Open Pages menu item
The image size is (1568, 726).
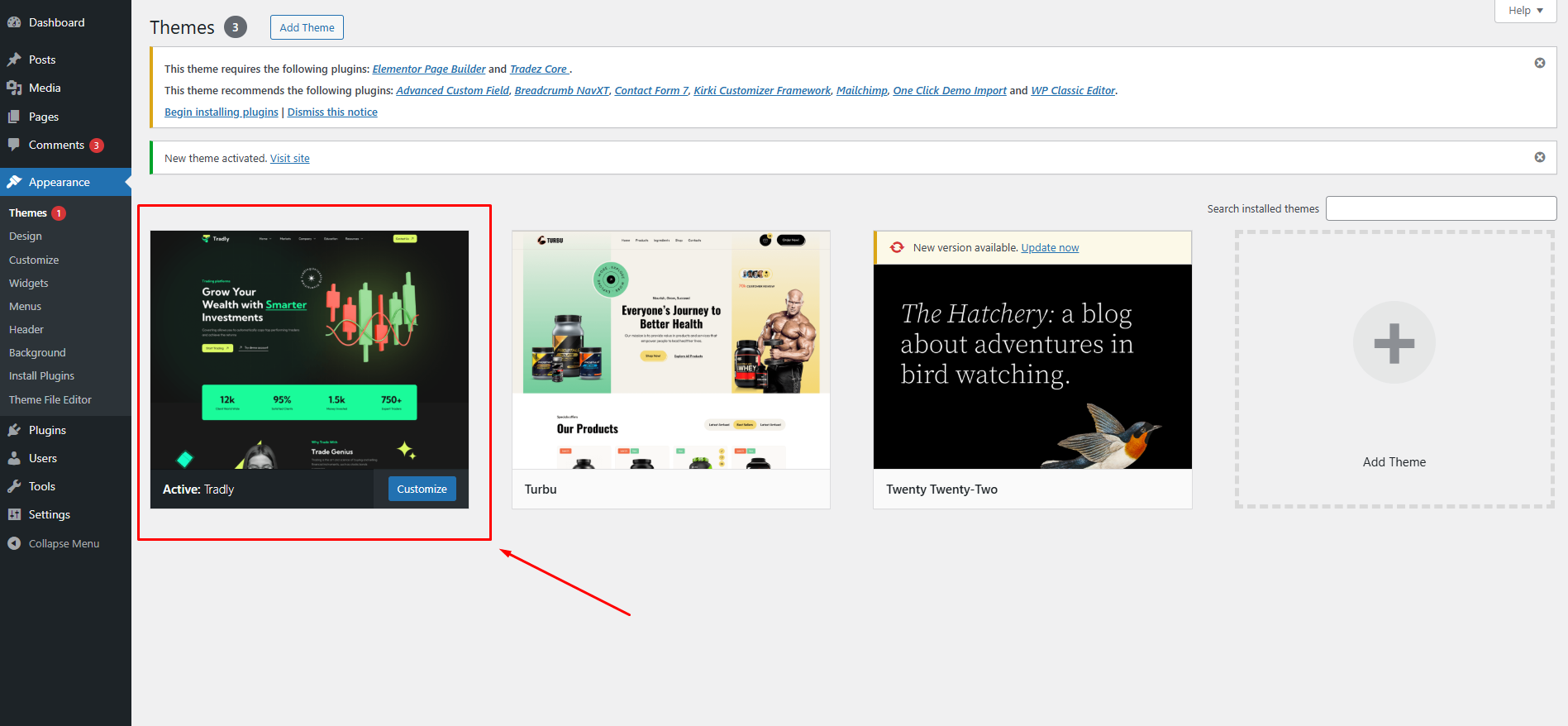coord(65,117)
